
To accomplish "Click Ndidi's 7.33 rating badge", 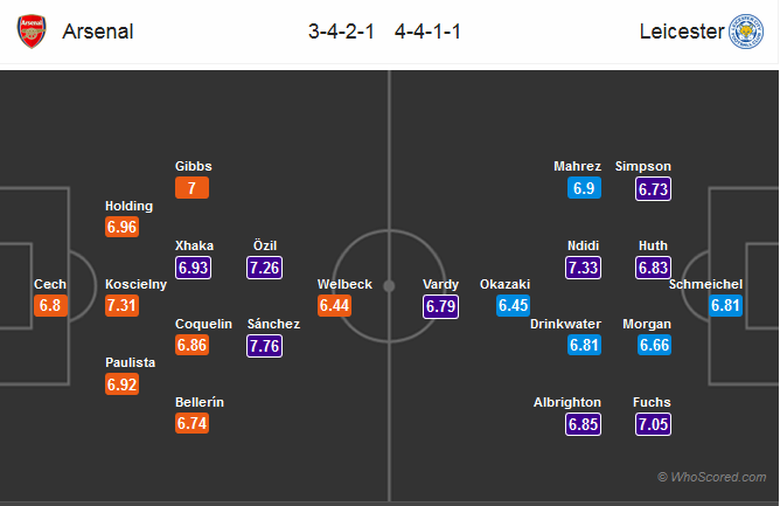I will click(583, 267).
